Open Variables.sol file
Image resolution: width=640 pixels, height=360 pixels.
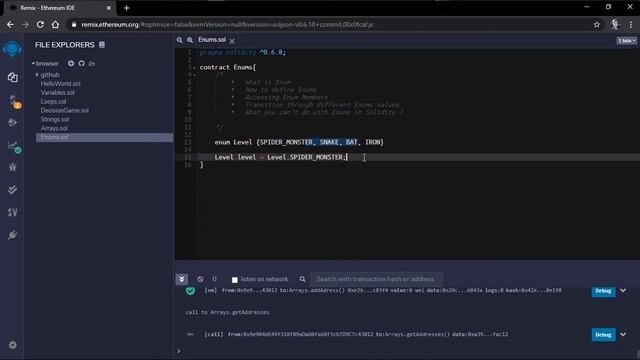point(58,93)
